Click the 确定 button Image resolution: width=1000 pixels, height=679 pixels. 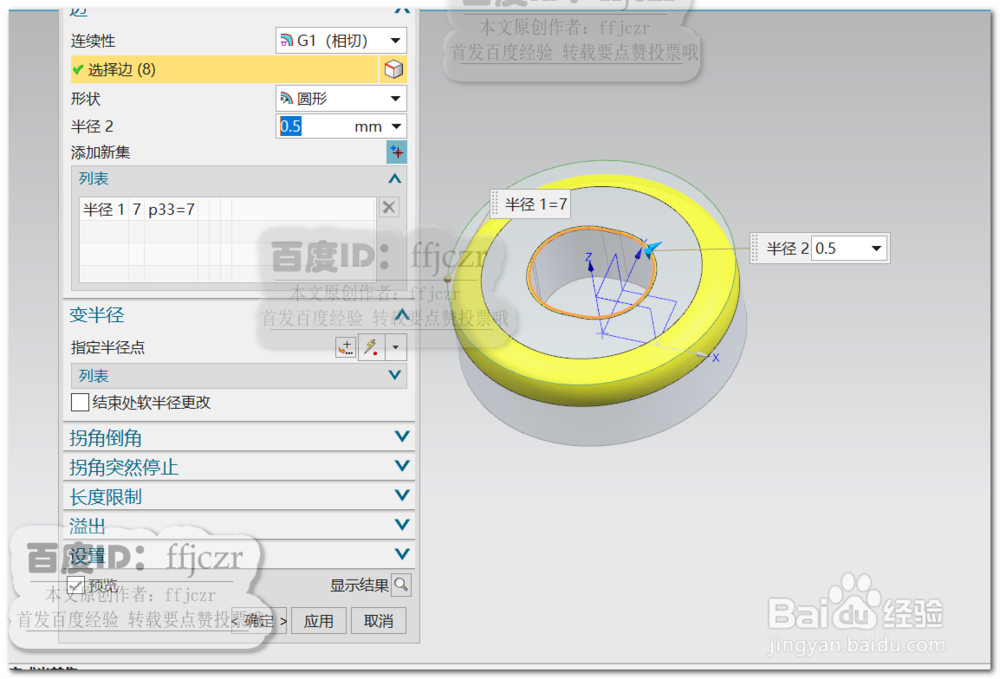(x=258, y=621)
